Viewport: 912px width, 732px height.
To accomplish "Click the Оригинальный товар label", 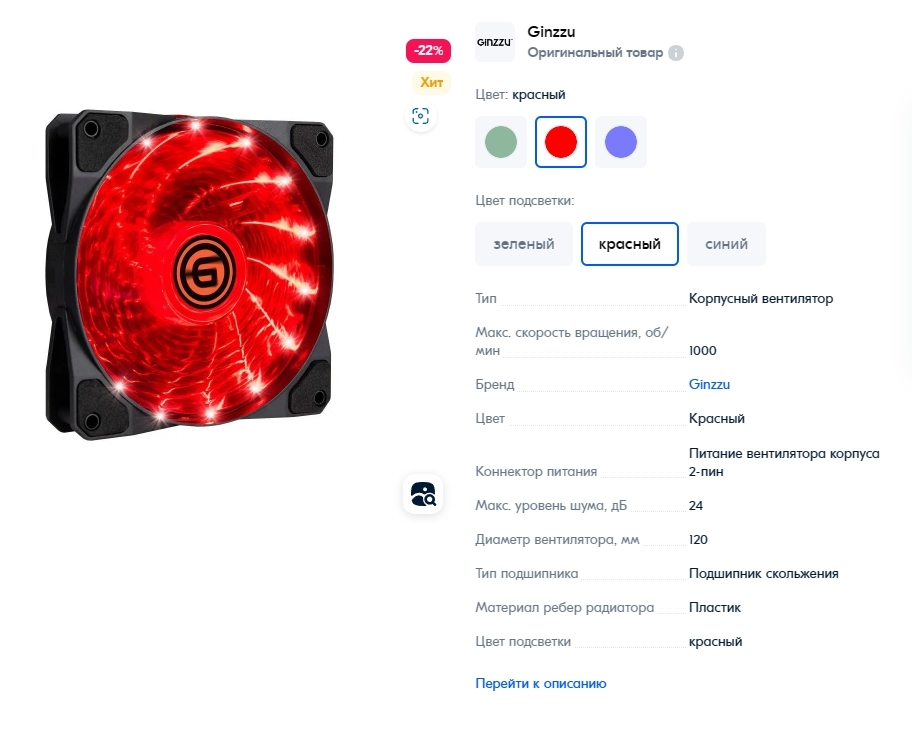I will 595,53.
